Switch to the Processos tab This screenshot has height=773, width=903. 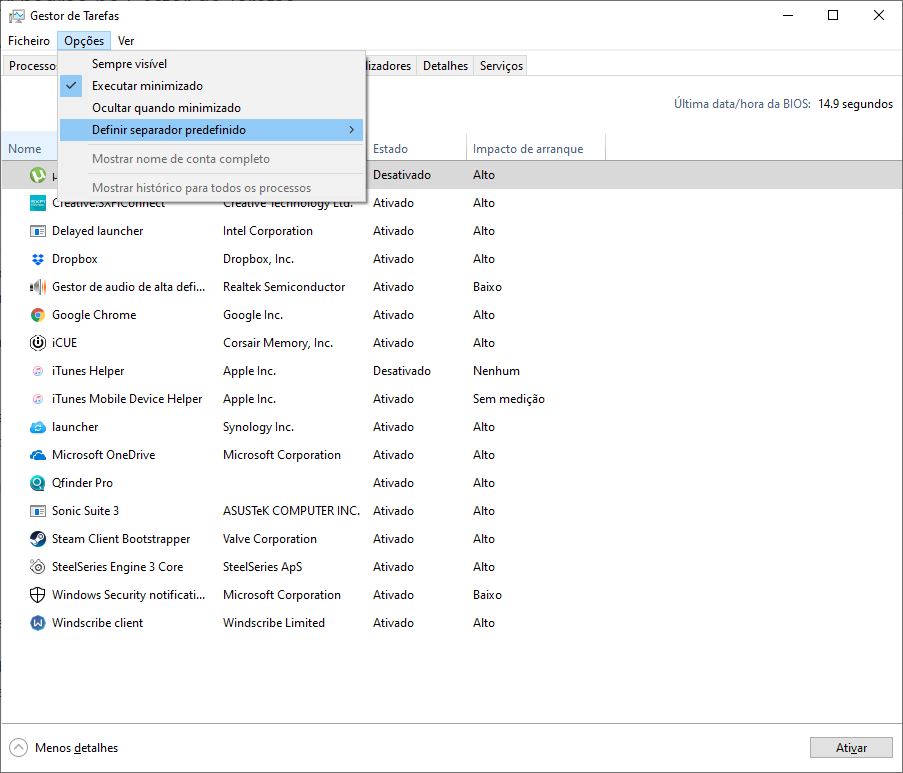[x=31, y=66]
